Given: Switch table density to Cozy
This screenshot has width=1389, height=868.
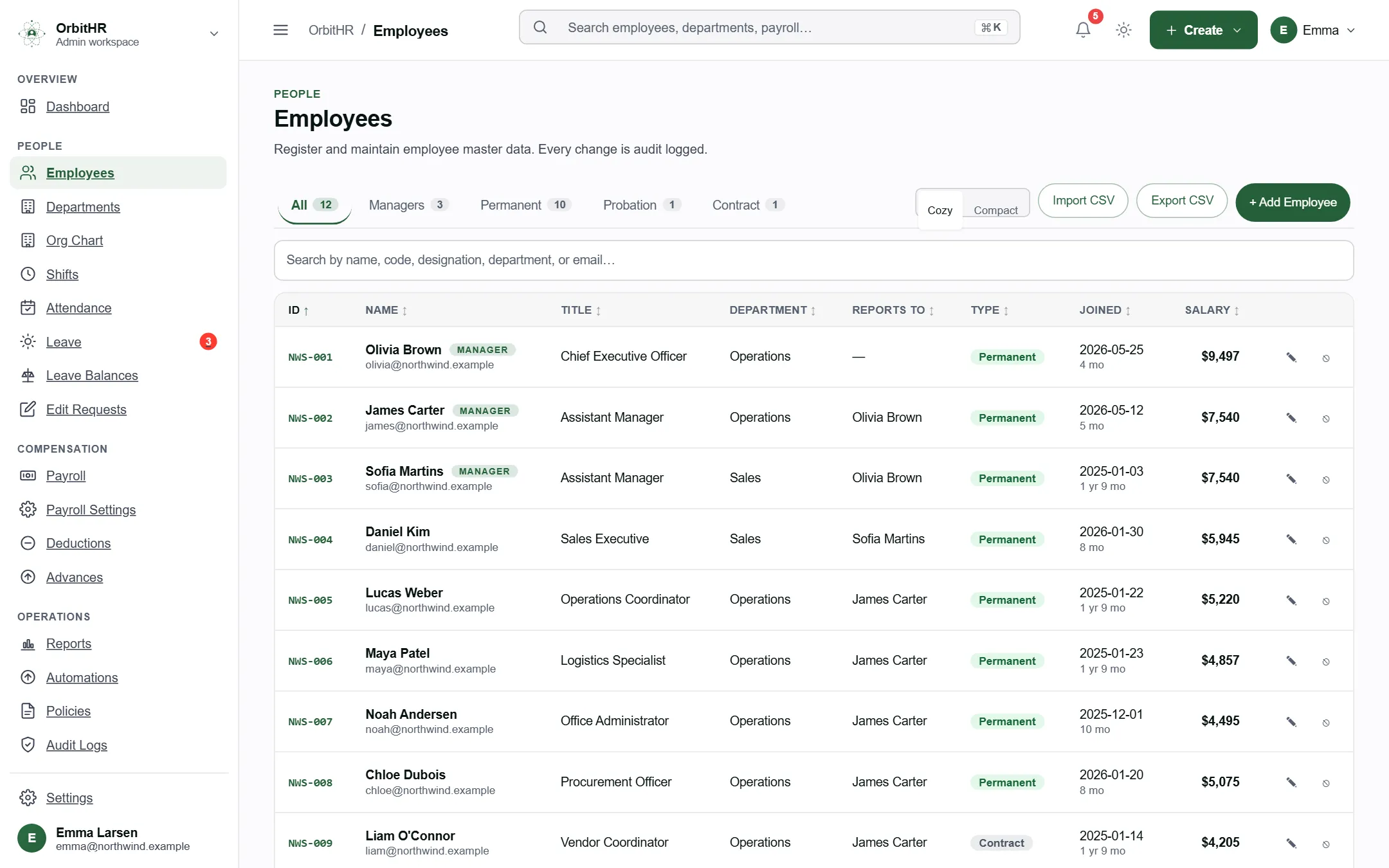Looking at the screenshot, I should tap(940, 210).
